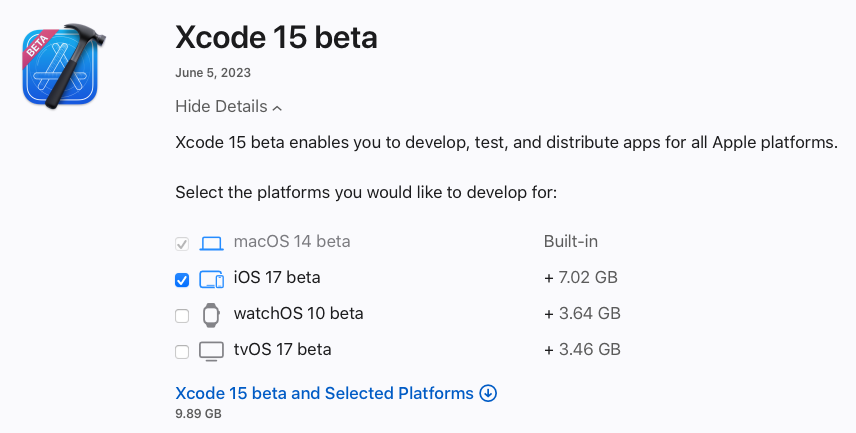Select the tvOS 17 beta label
Image resolution: width=856 pixels, height=433 pixels.
[x=282, y=350]
